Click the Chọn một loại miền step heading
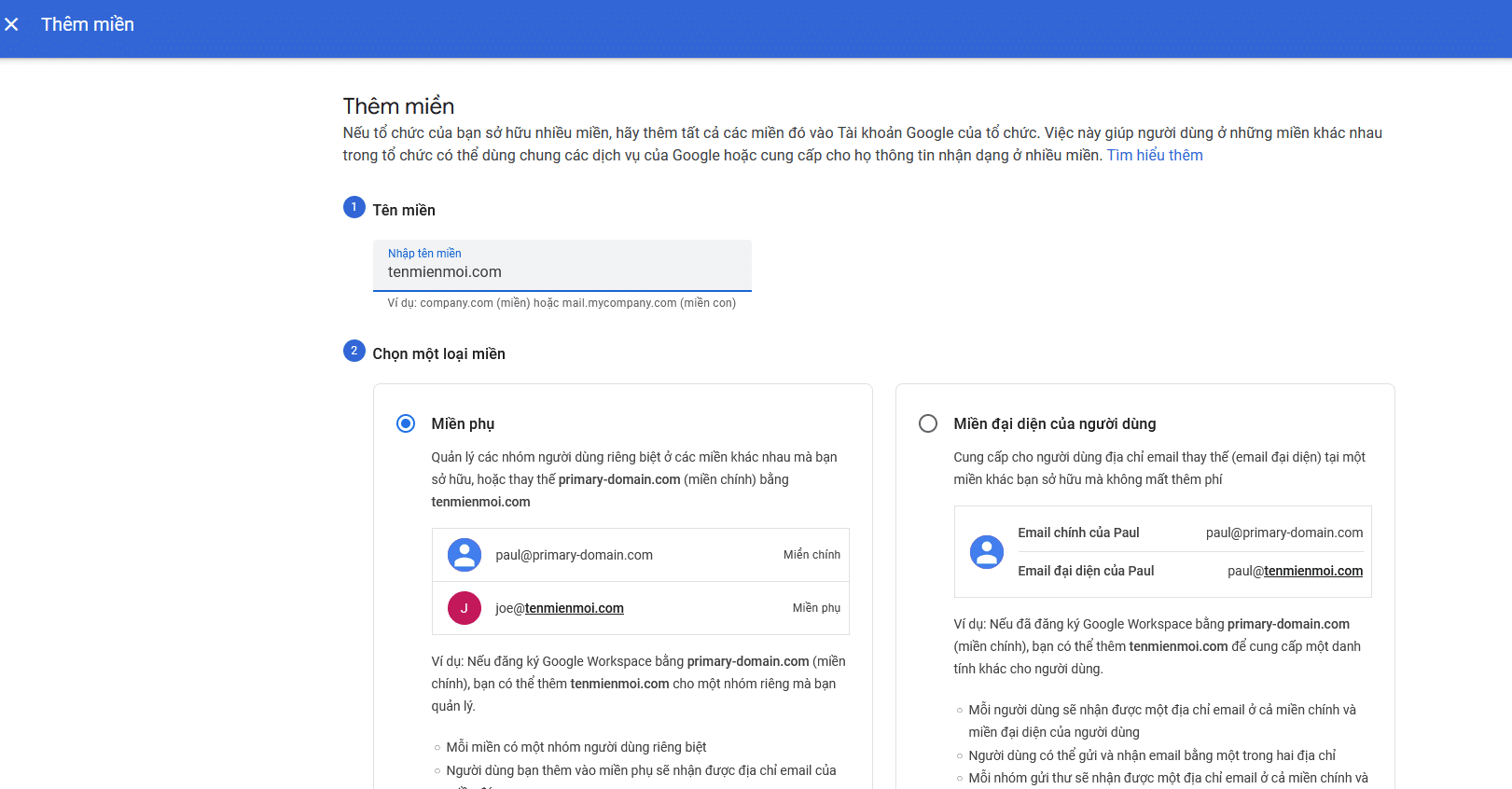 coord(438,354)
